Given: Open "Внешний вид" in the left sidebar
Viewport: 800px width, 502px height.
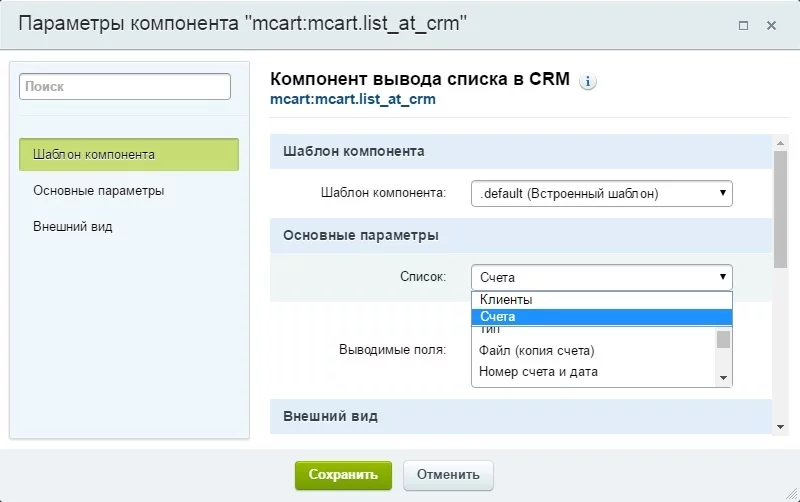Looking at the screenshot, I should [x=72, y=226].
